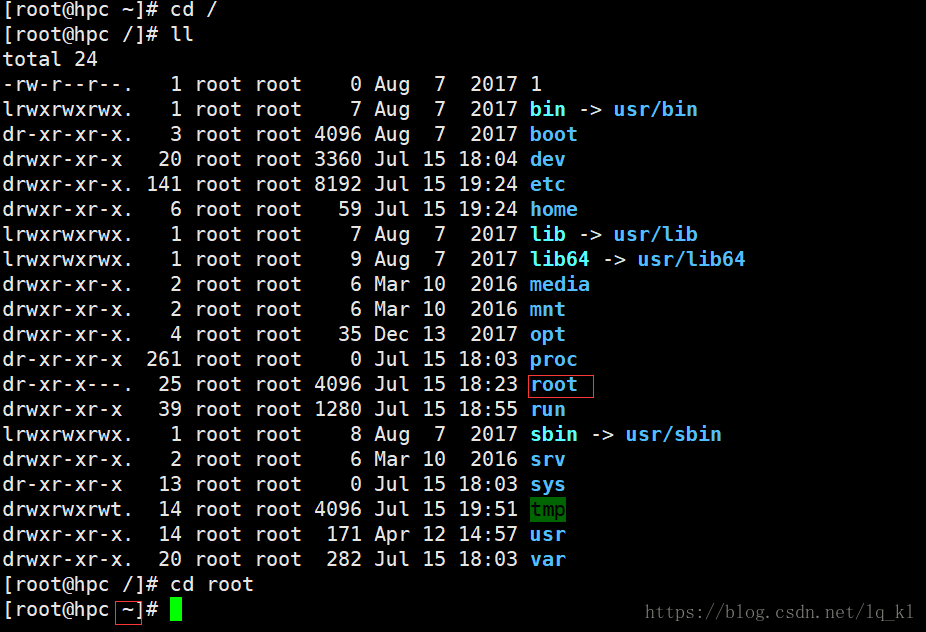Screen dimensions: 926x632
Task: Click the 'll' command on the second line
Action: pyautogui.click(x=182, y=35)
